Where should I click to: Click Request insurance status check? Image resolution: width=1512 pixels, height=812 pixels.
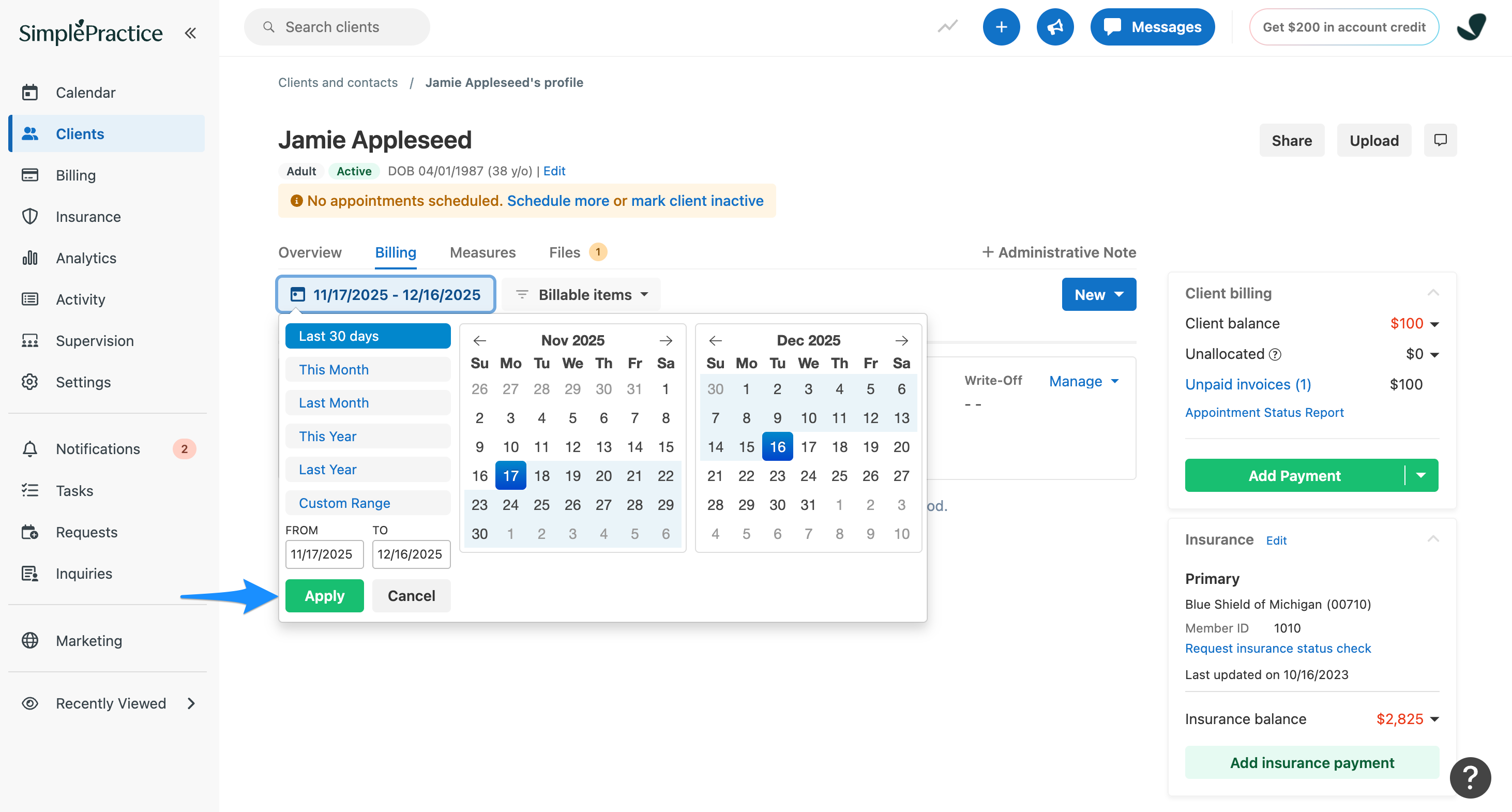coord(1278,648)
